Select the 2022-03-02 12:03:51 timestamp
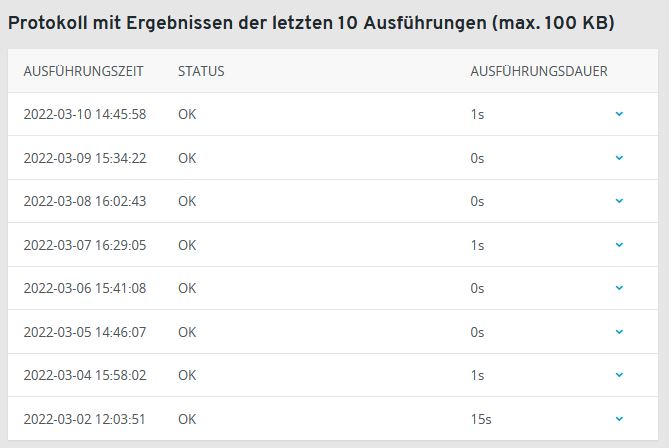Screen dimensions: 669x448 click(x=85, y=419)
